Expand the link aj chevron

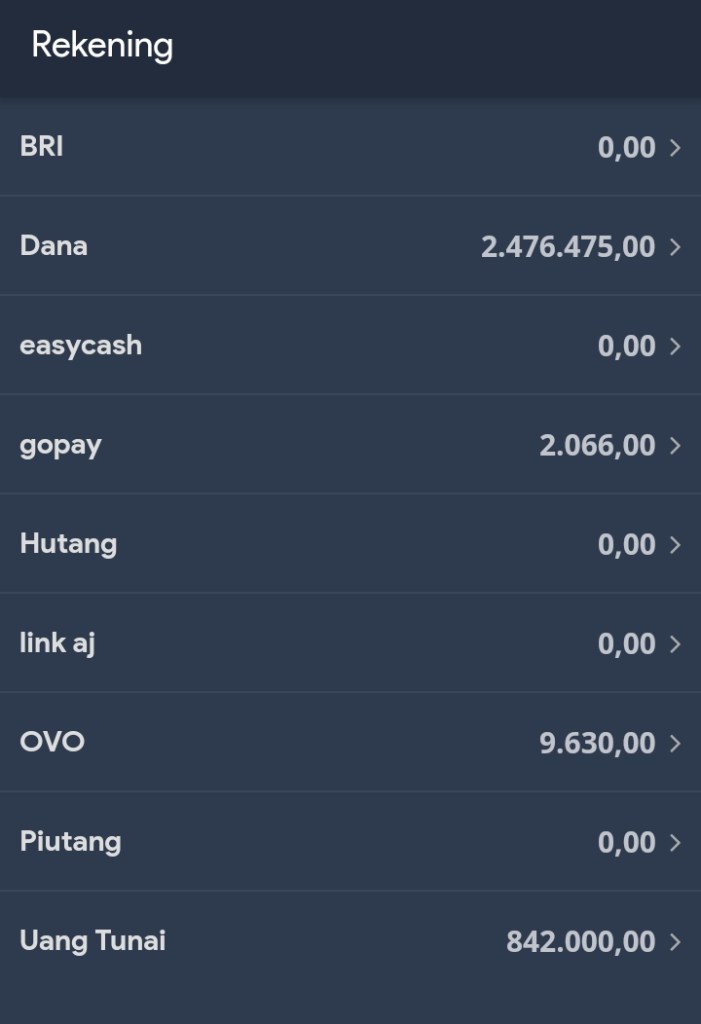(675, 644)
